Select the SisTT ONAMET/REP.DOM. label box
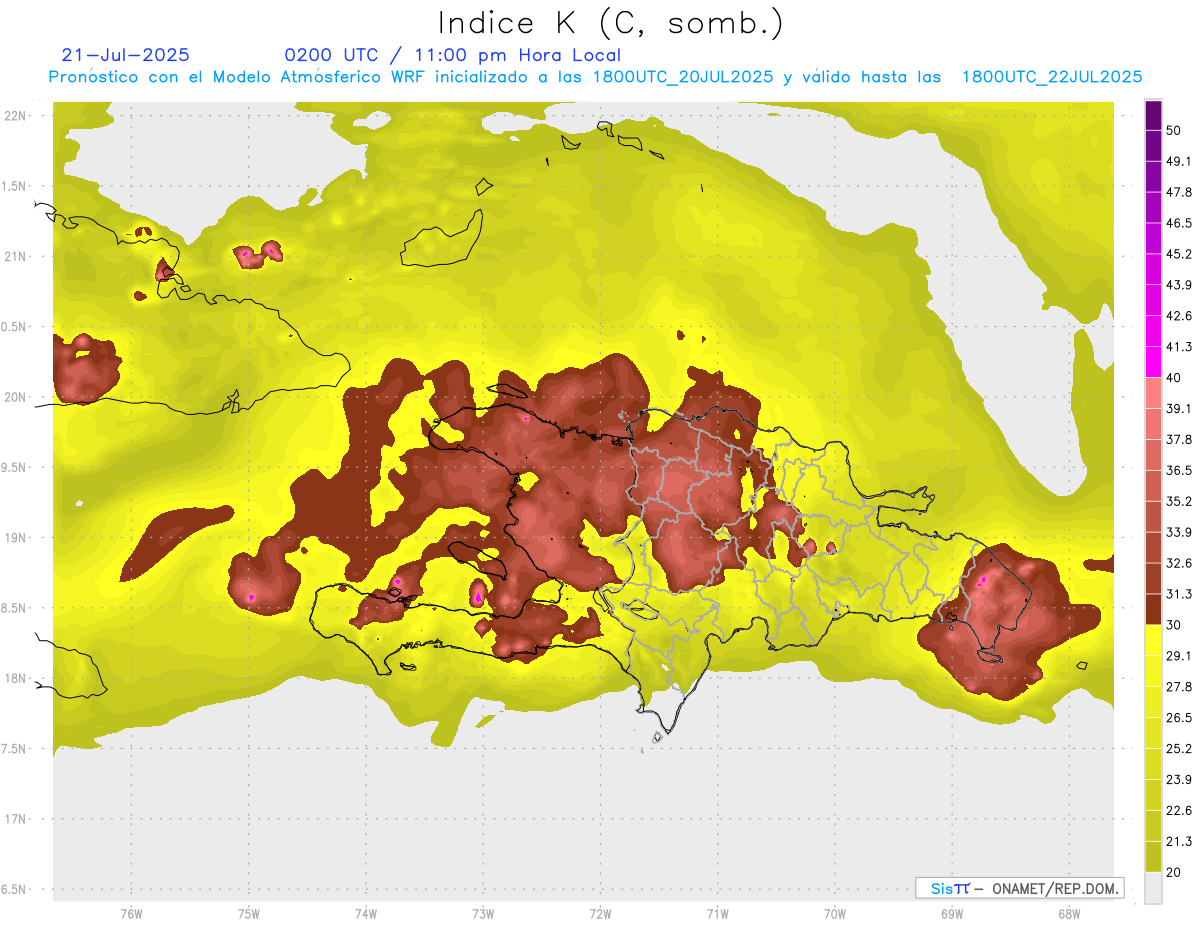 [1019, 888]
